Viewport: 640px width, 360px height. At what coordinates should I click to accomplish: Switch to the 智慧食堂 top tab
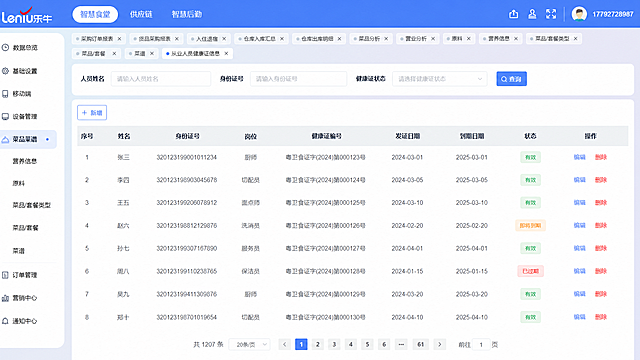pos(95,14)
